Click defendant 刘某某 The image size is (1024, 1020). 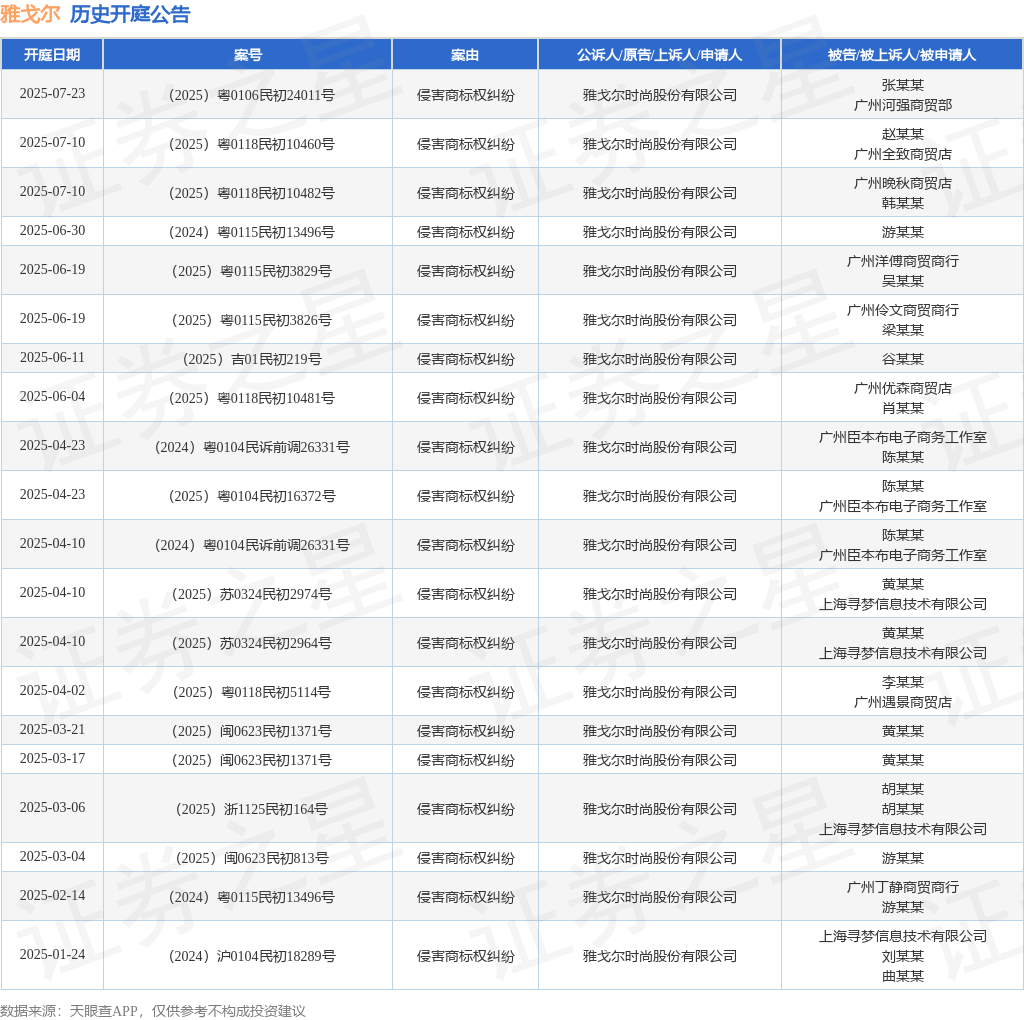[903, 956]
